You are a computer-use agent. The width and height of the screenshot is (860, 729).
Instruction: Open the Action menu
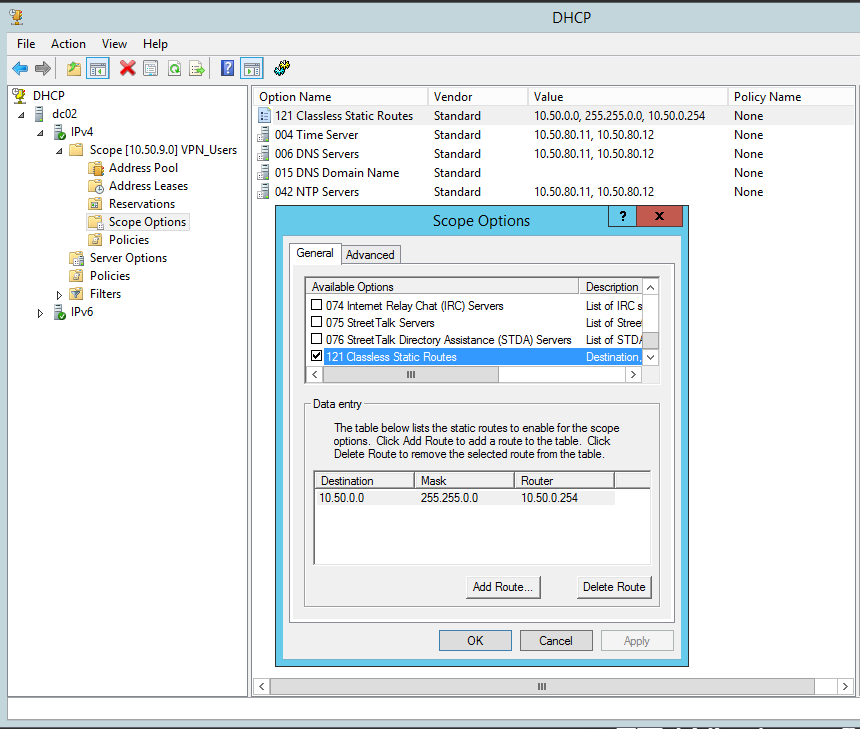click(68, 44)
